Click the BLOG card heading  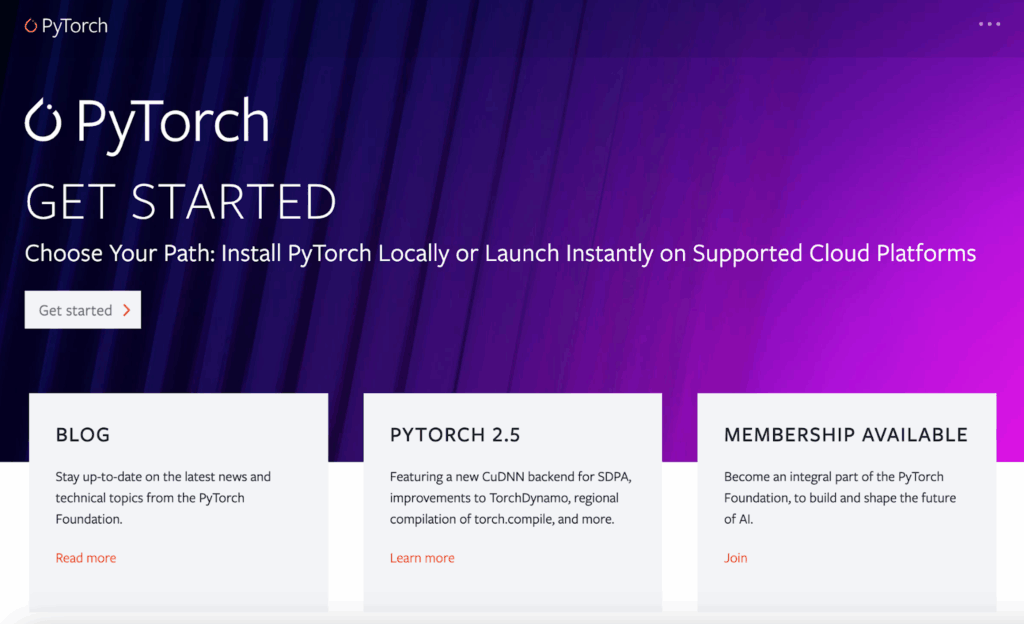pos(83,435)
